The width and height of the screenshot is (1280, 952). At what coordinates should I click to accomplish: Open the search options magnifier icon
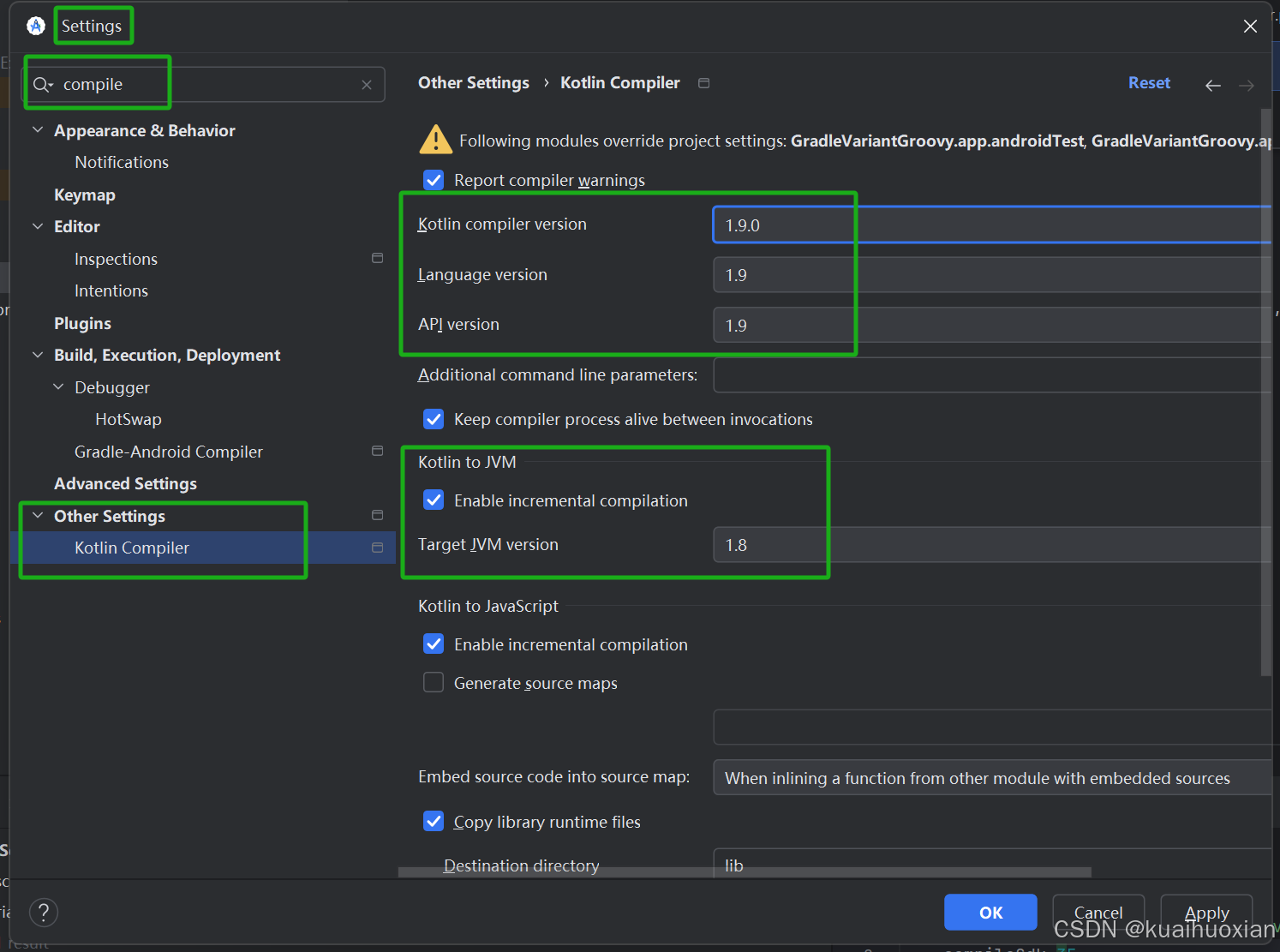tap(43, 84)
